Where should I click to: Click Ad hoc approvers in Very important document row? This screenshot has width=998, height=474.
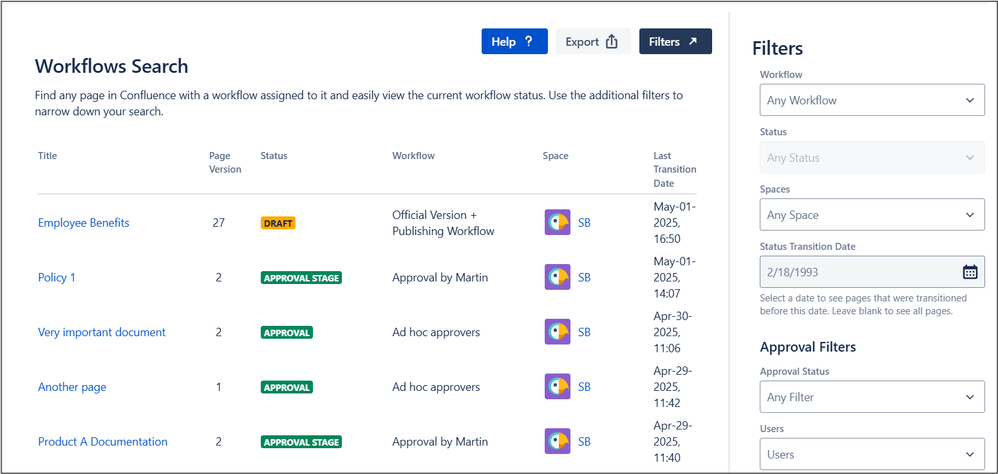[436, 332]
